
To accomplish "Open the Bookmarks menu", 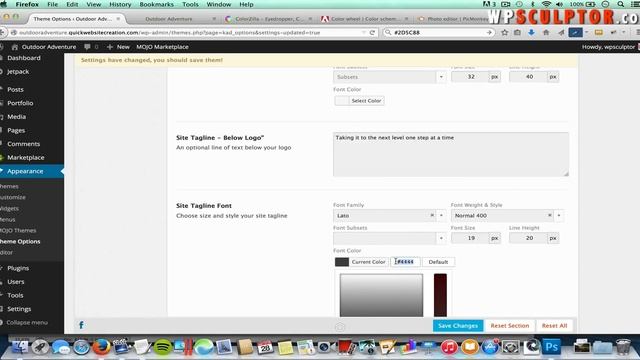I will click(x=156, y=4).
